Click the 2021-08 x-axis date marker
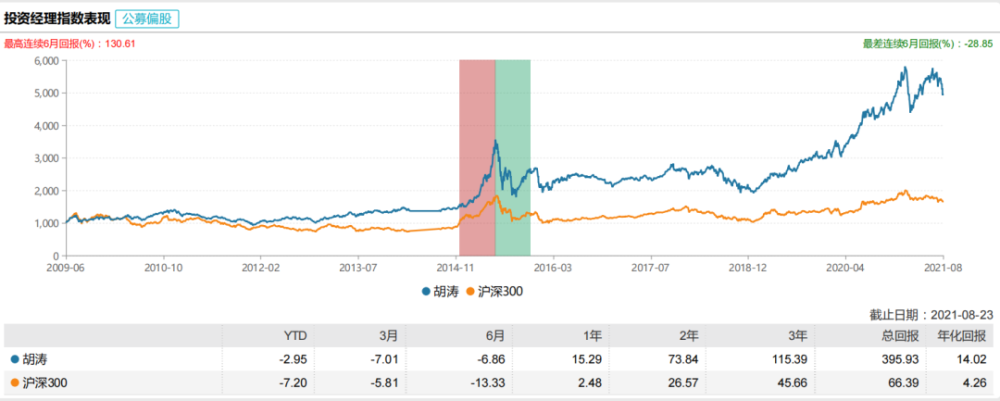 point(943,268)
